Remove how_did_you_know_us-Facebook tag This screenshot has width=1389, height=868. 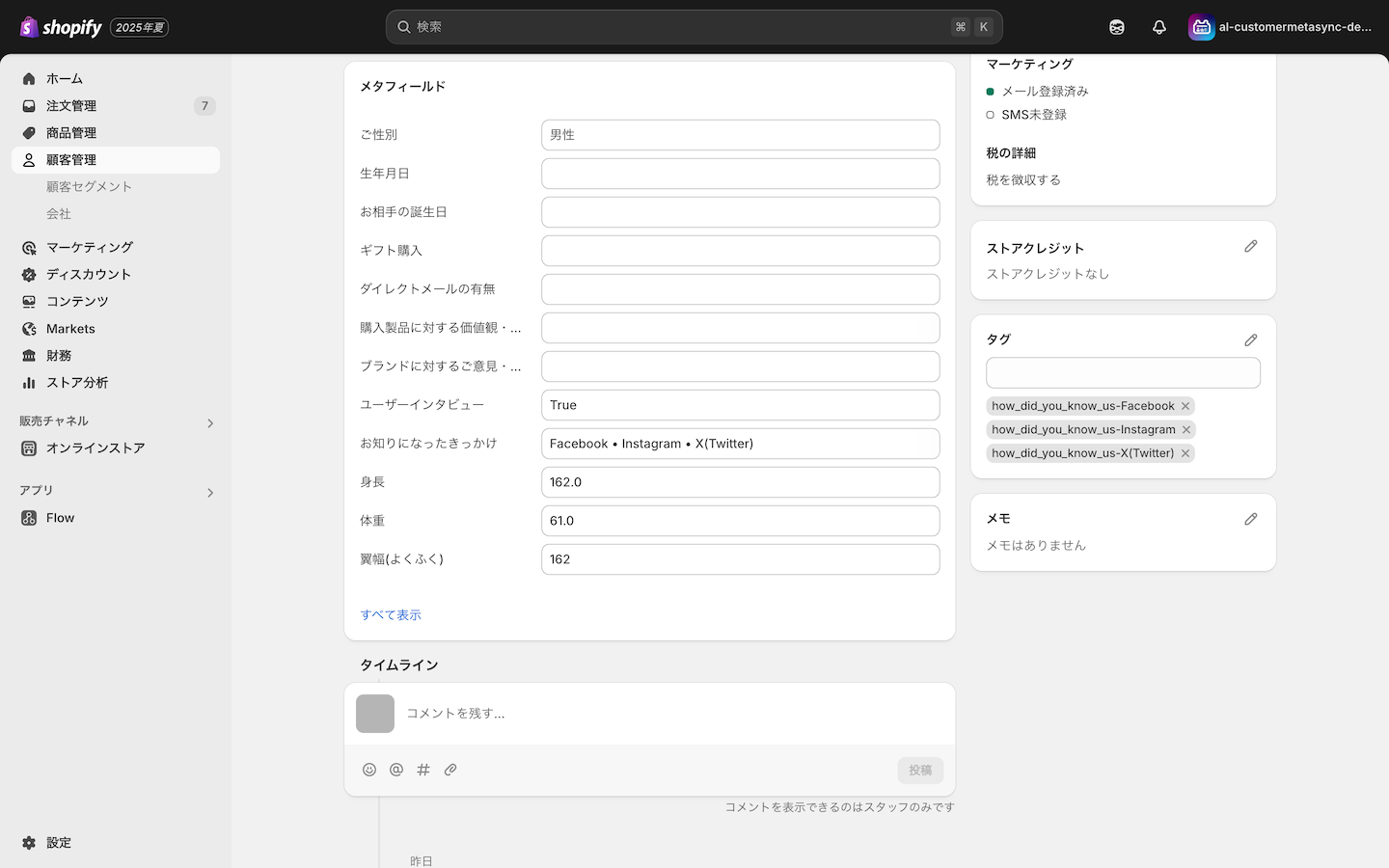1185,406
